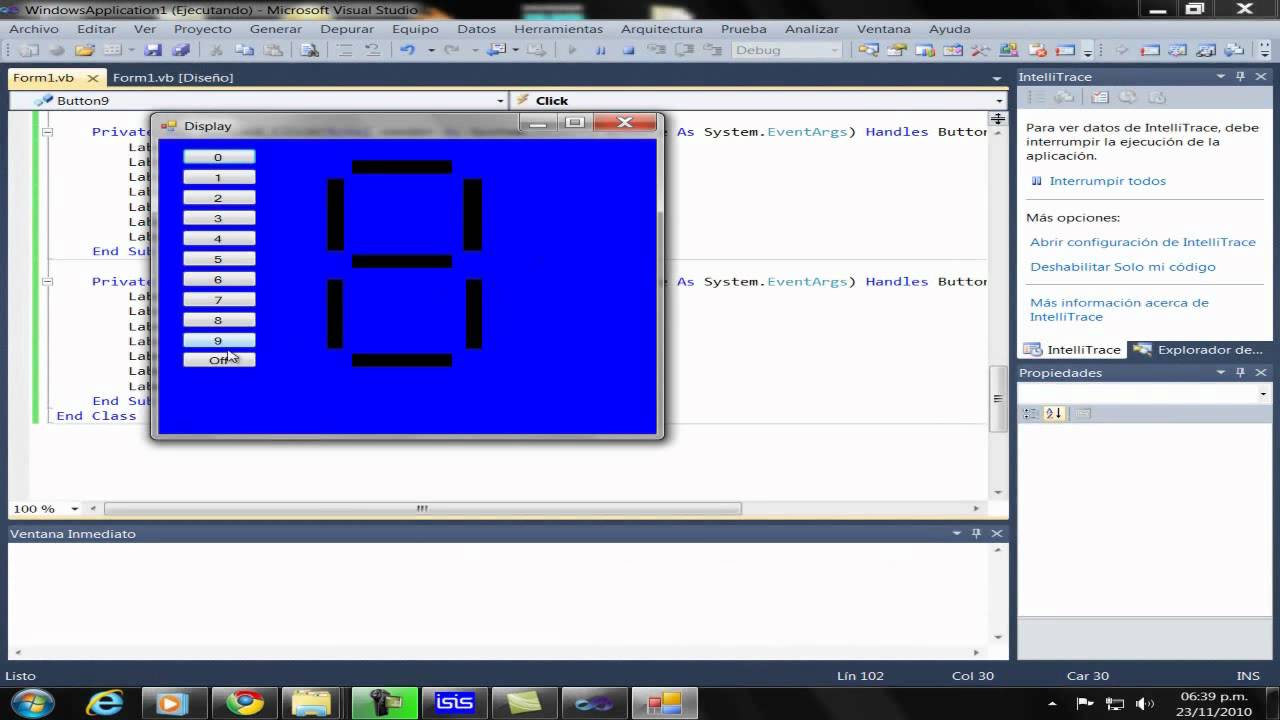Open Más información acerca de IntelliTrace link

coord(1119,309)
